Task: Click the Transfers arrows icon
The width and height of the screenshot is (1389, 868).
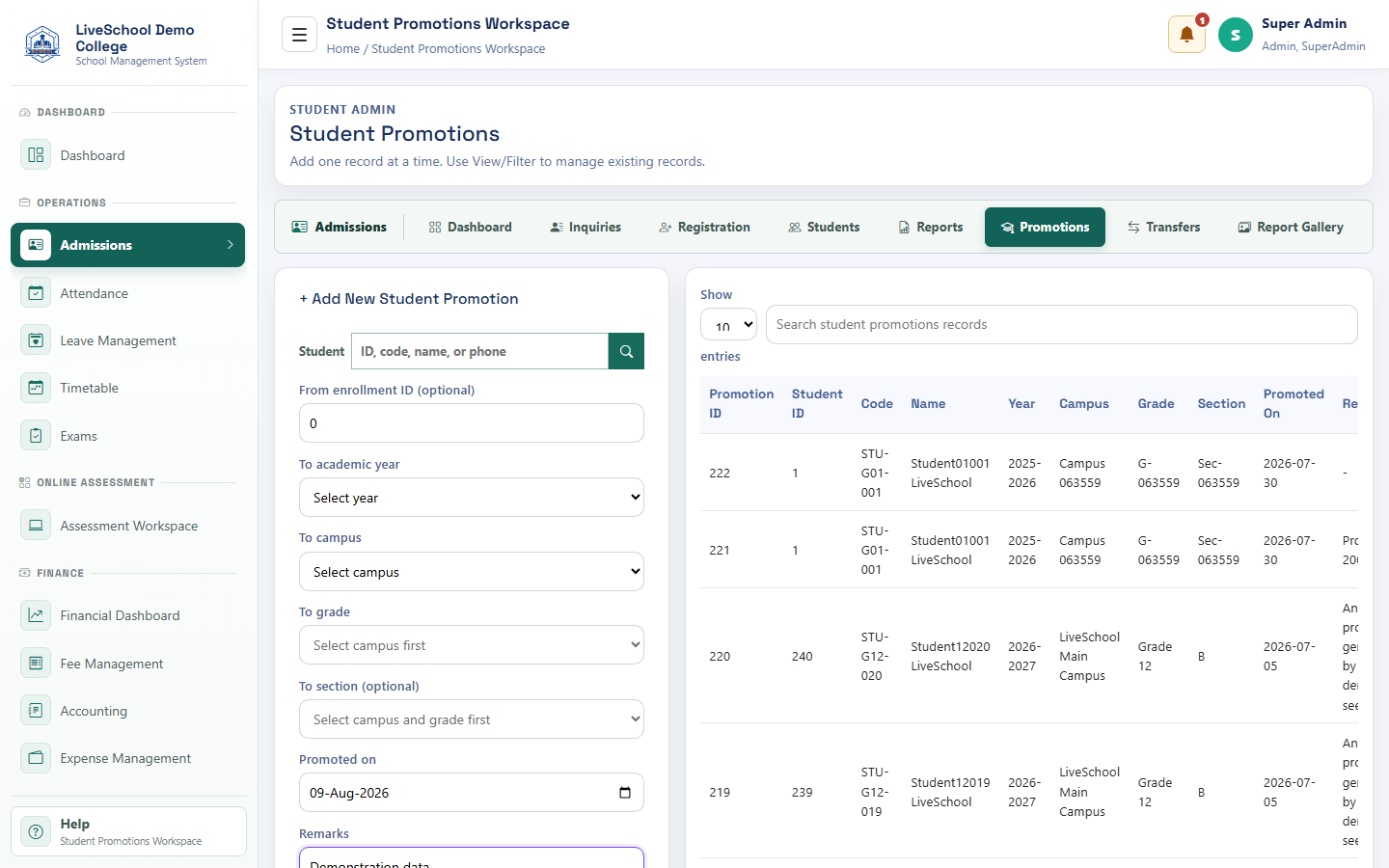Action: coord(1133,228)
